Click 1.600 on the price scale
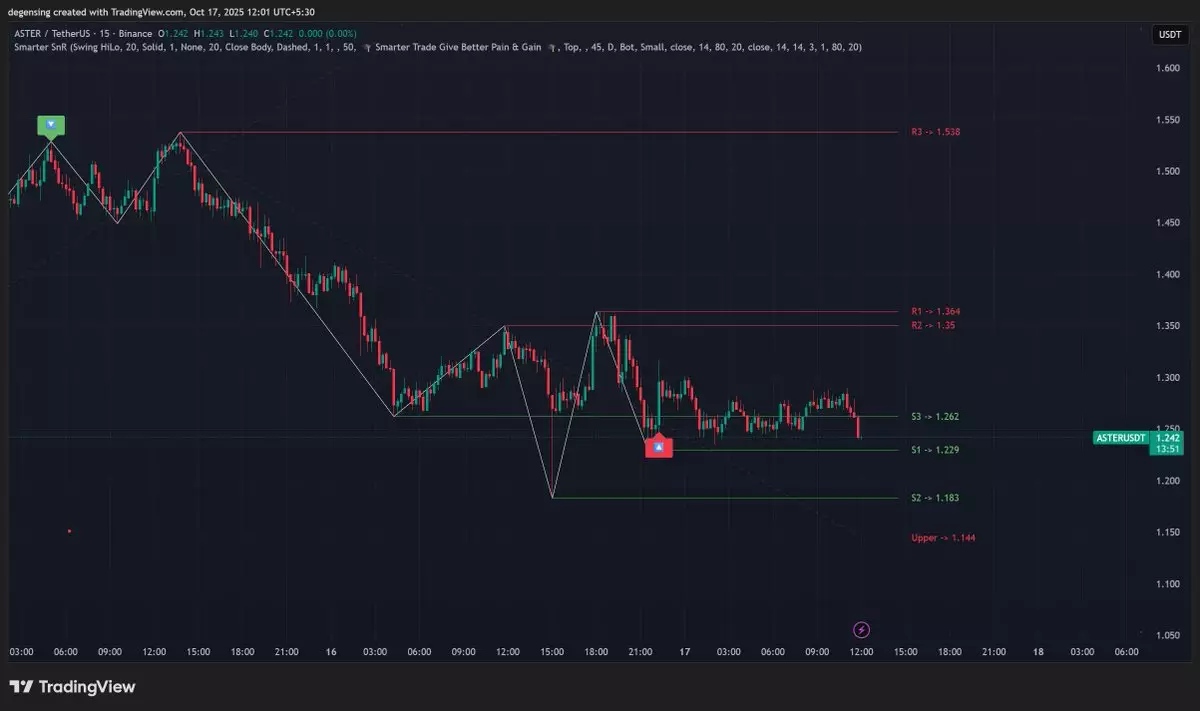1200x711 pixels. (1167, 68)
